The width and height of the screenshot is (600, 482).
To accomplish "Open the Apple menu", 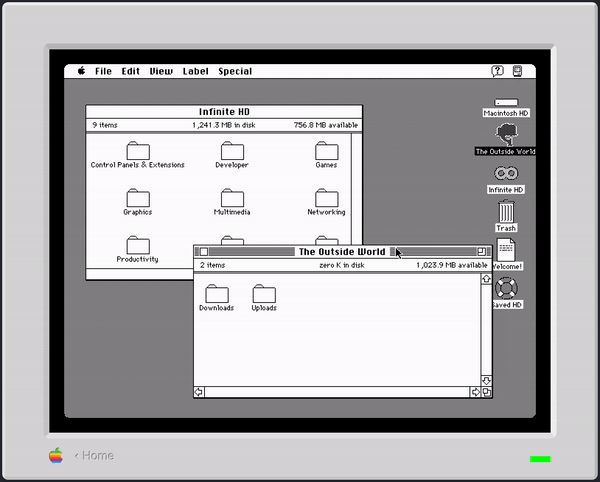I will click(81, 71).
